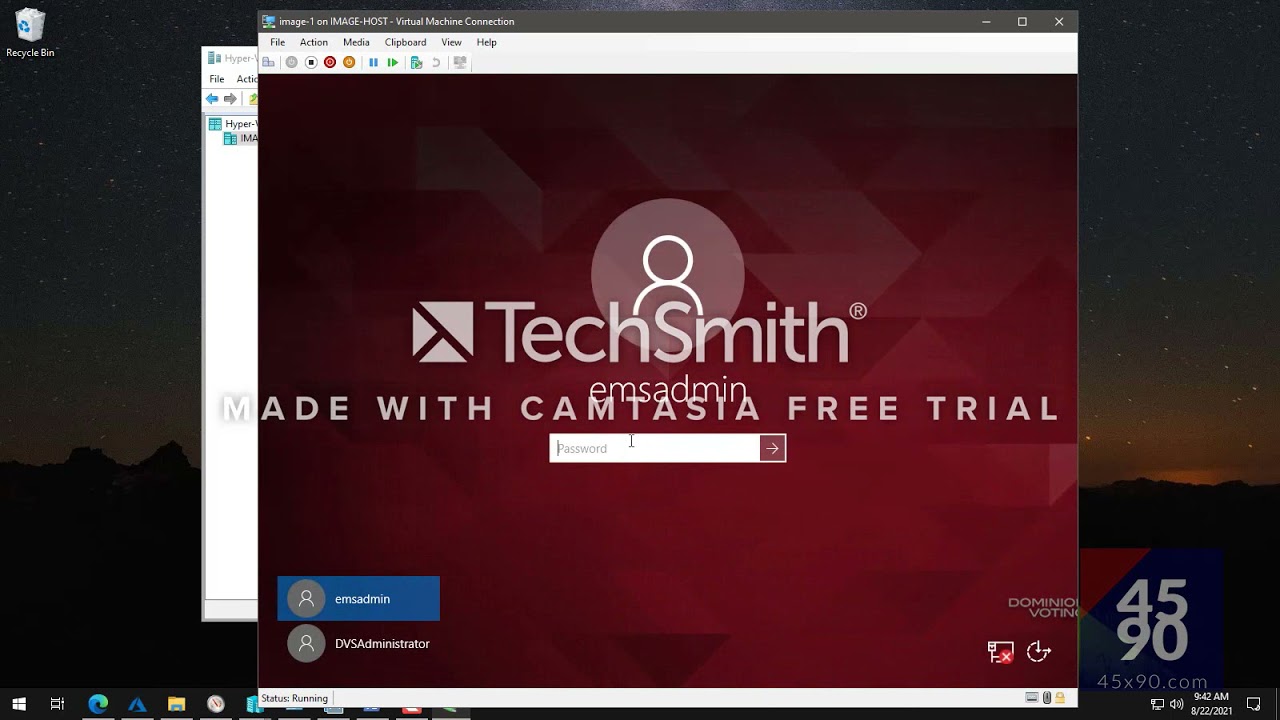This screenshot has height=720, width=1280.
Task: Open the Clipboard menu
Action: (405, 42)
